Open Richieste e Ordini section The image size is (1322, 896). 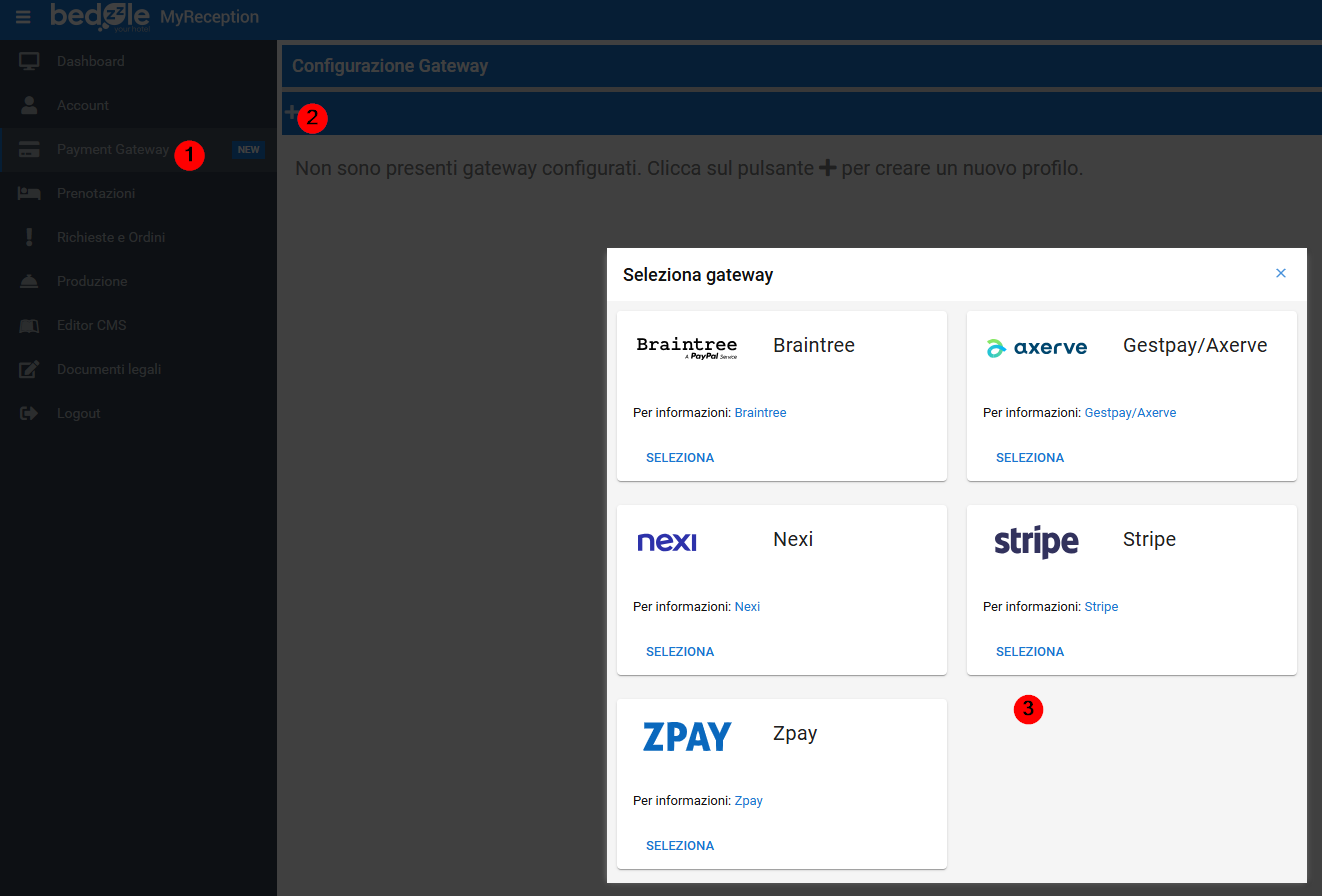tap(110, 238)
